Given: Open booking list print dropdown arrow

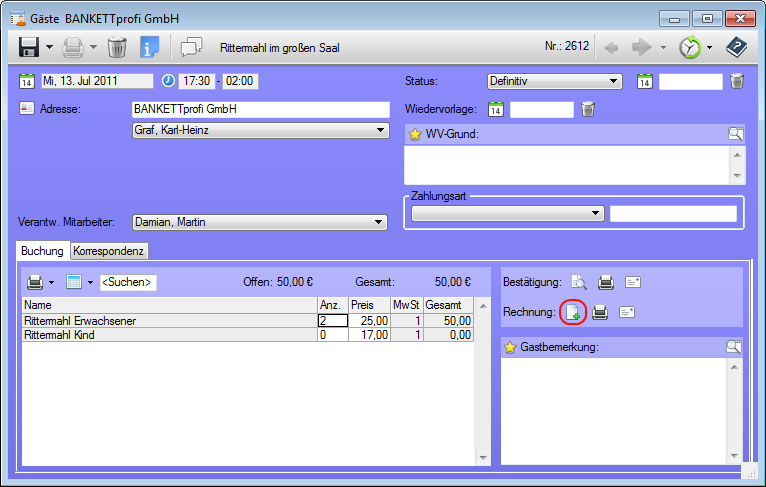Looking at the screenshot, I should pos(51,282).
